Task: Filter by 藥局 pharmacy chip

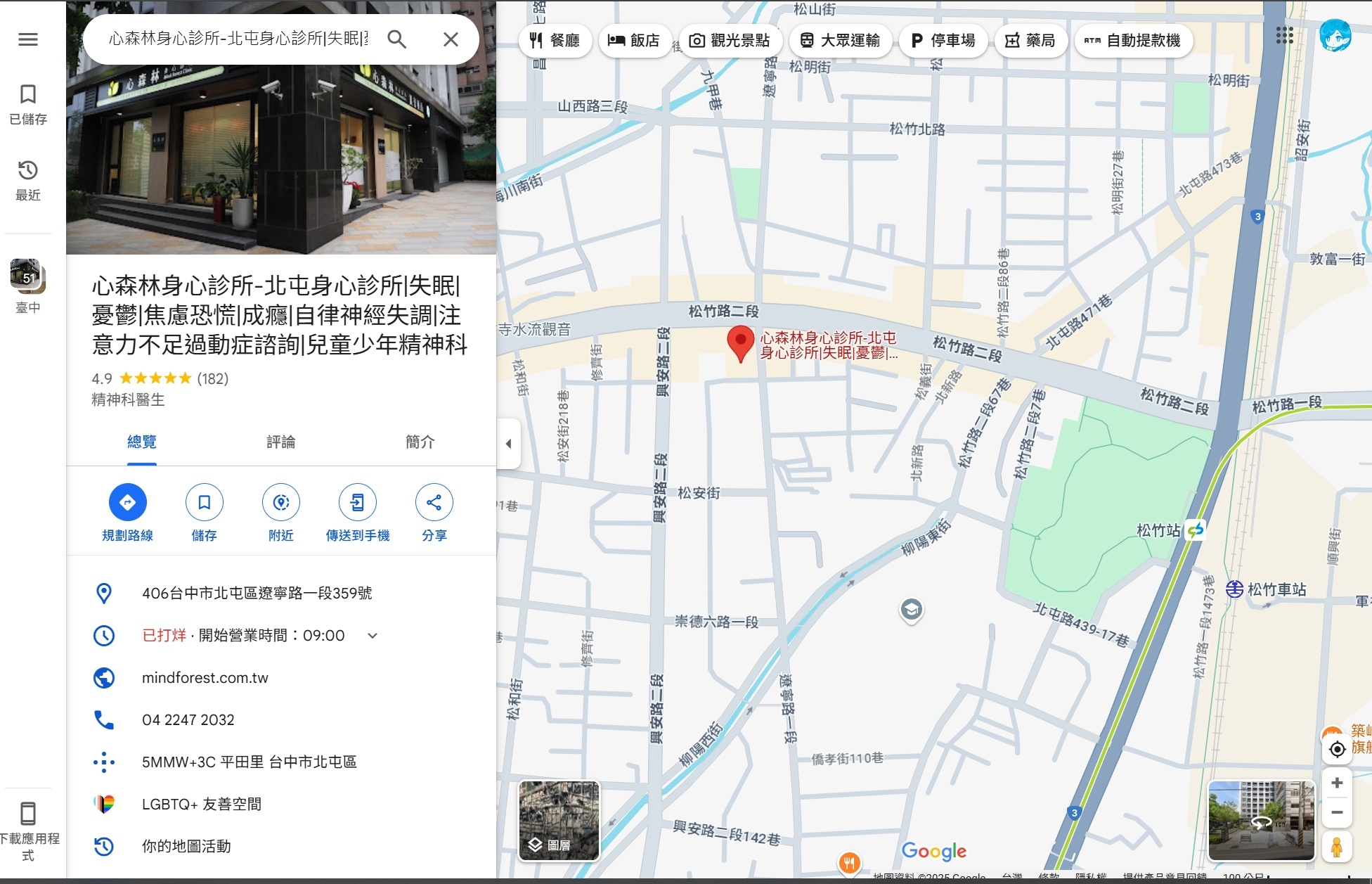Action: (x=1030, y=41)
